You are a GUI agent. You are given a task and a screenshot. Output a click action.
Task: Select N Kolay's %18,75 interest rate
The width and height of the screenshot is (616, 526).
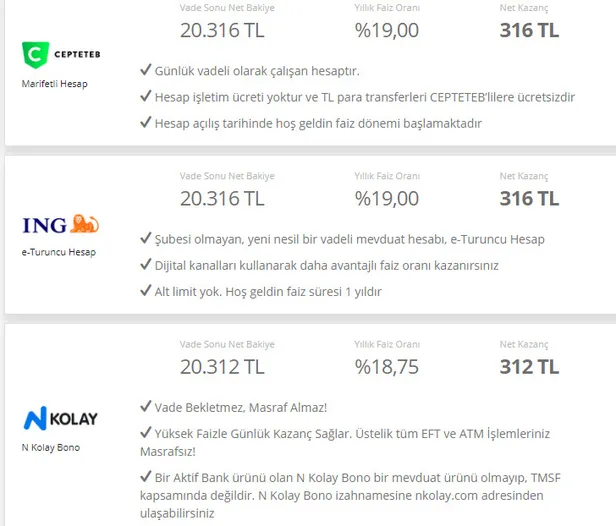tap(386, 367)
